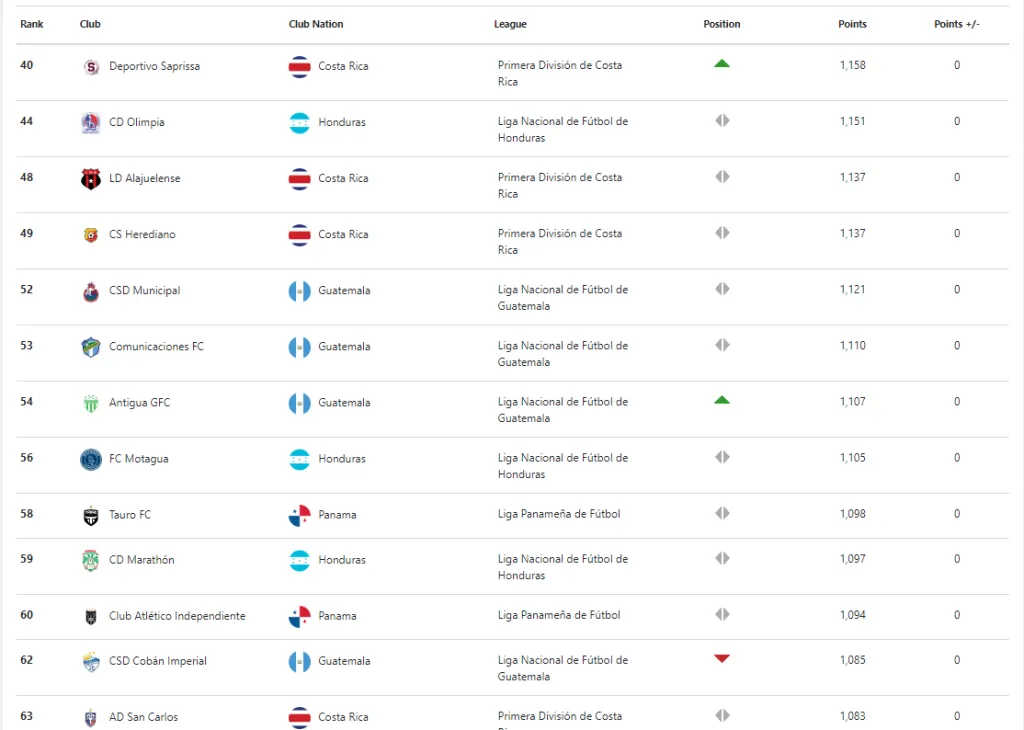
Task: Click the CD Olimpia club crest
Action: pyautogui.click(x=91, y=123)
